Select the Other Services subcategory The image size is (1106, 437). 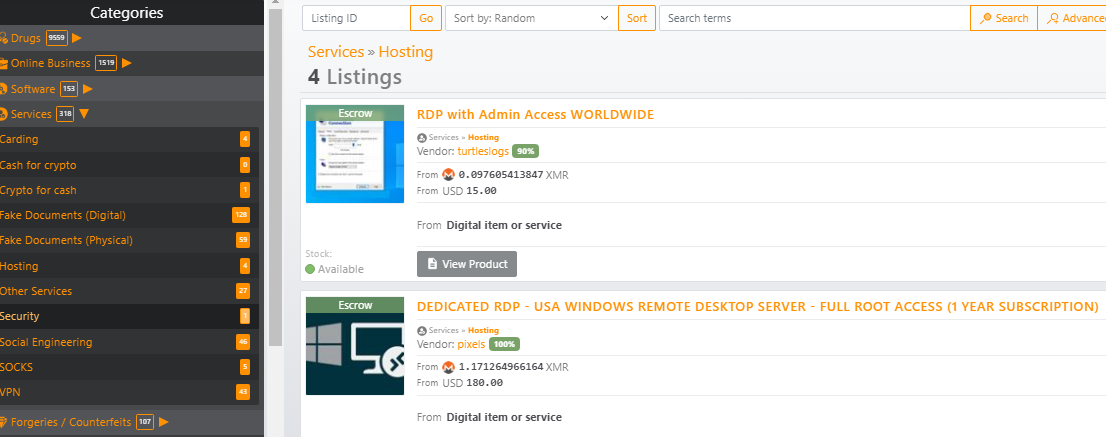(x=36, y=291)
